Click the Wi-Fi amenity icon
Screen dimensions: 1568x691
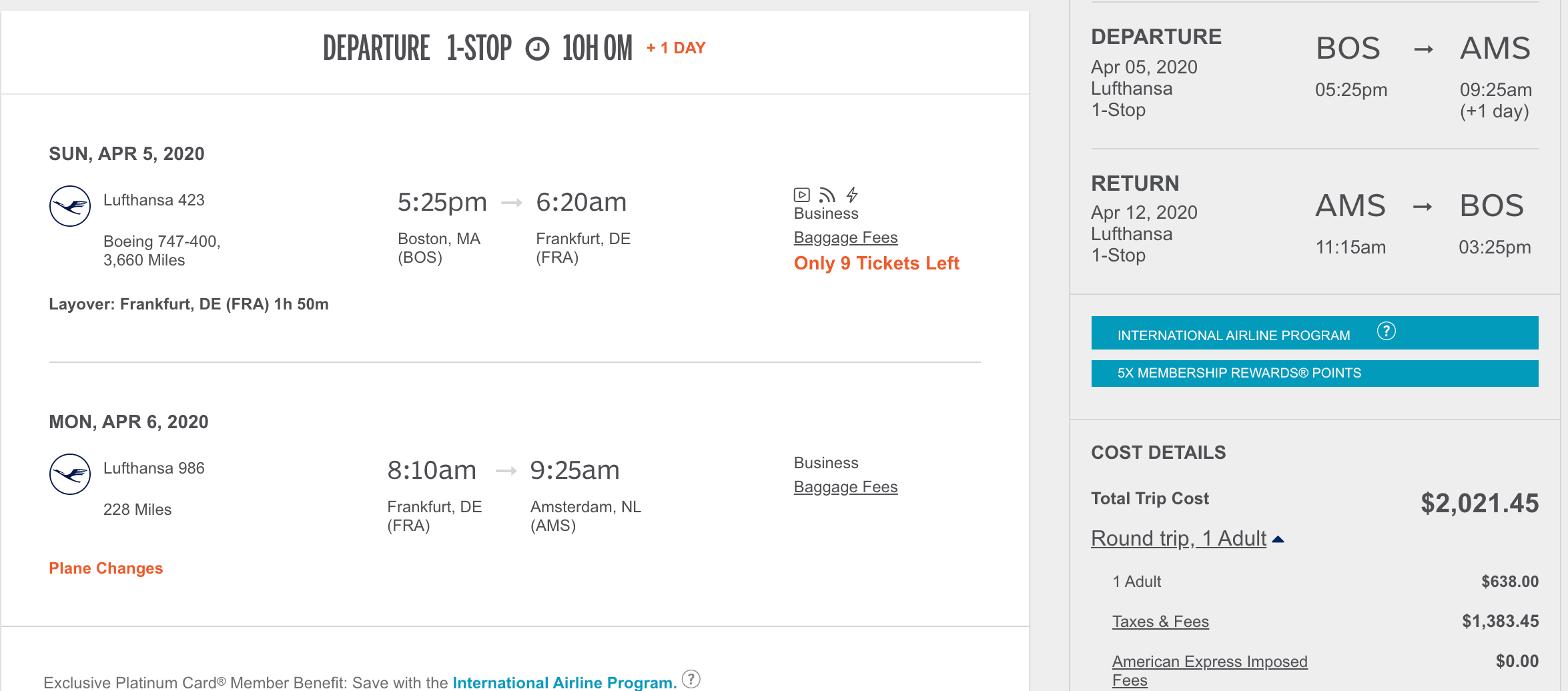click(x=827, y=195)
